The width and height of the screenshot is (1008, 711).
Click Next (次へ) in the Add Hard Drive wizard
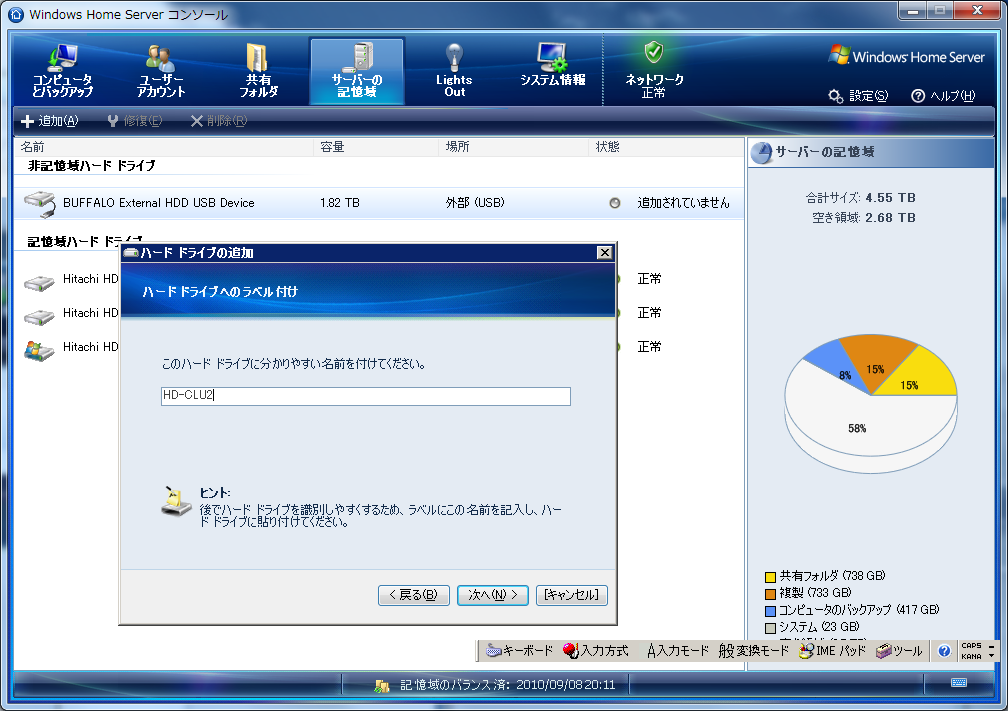[x=492, y=595]
